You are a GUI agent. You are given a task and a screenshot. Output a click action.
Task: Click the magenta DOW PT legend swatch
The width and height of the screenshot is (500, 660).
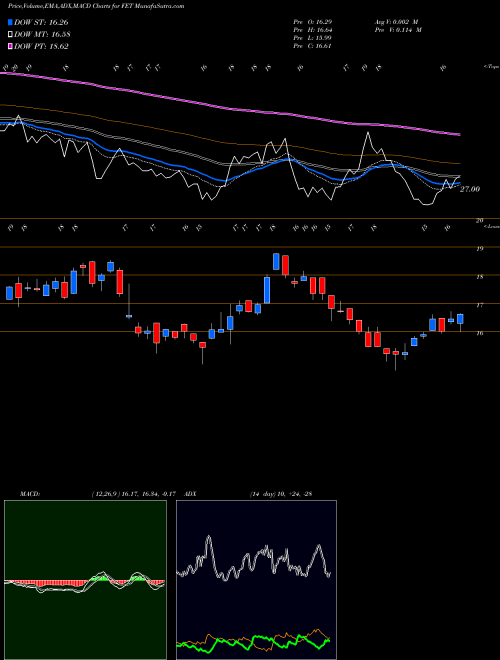click(x=11, y=46)
